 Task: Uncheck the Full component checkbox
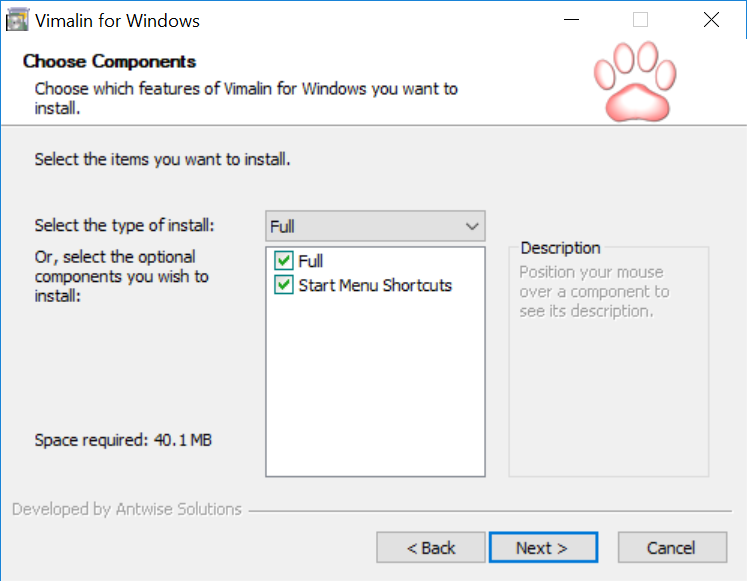click(284, 260)
